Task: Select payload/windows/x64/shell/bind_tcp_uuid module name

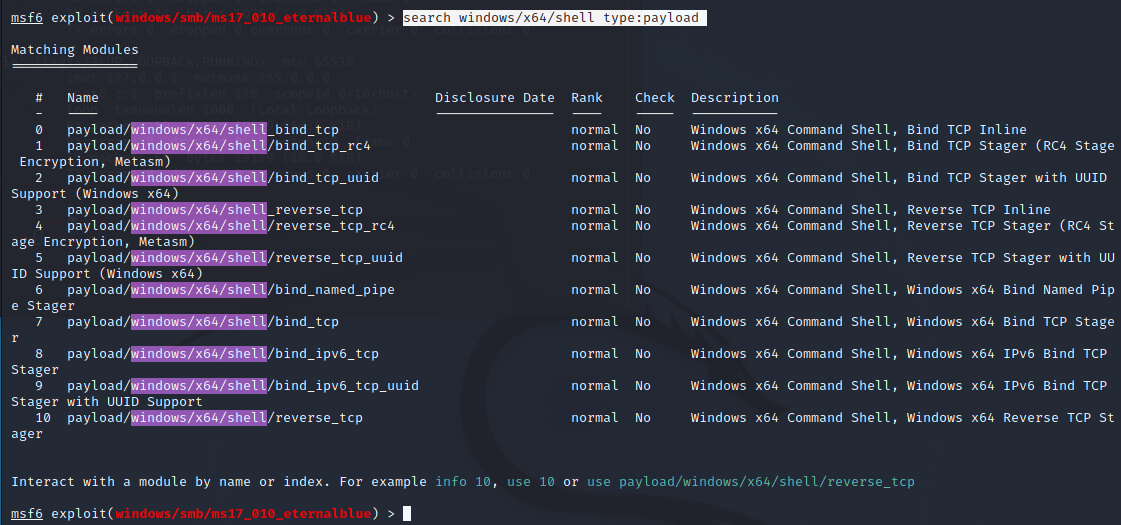Action: [223, 178]
